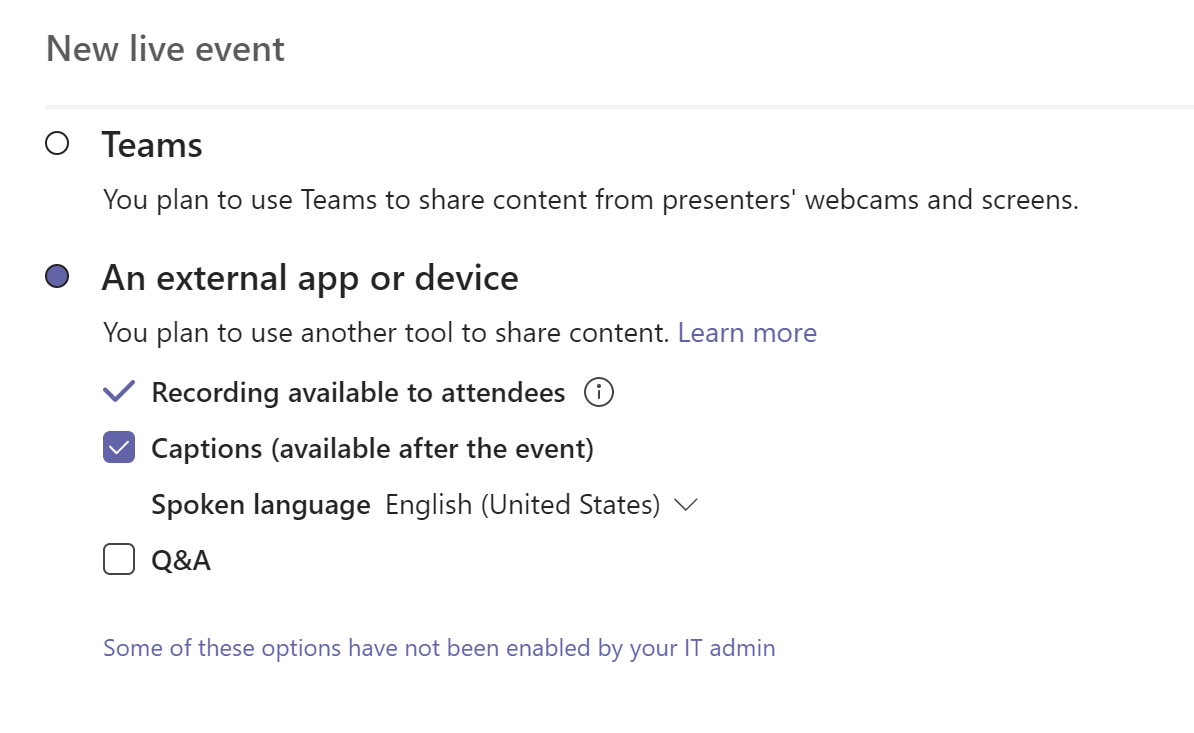Open the English (United States) language selector
Screen dimensions: 1194x733
coord(523,505)
